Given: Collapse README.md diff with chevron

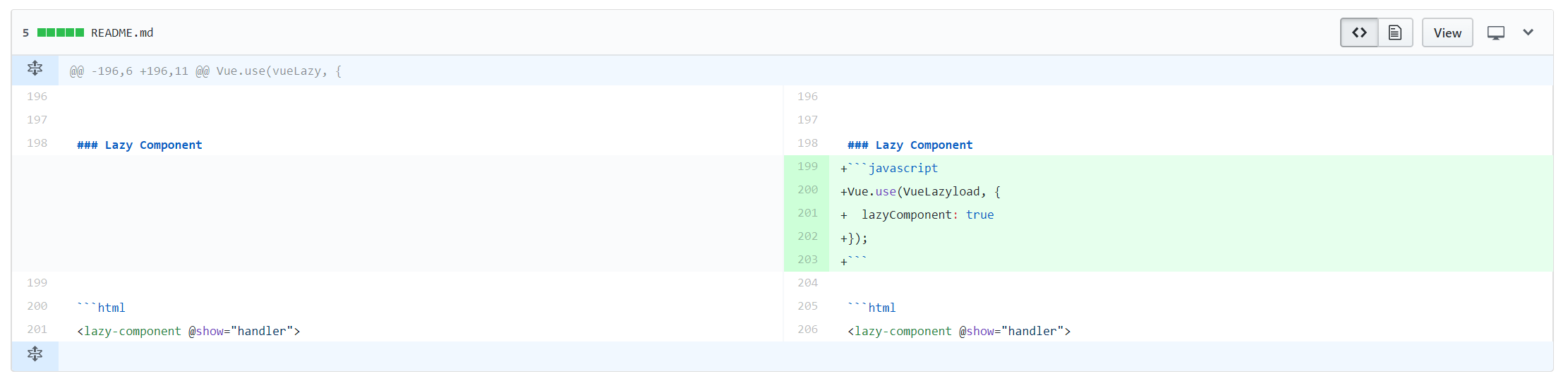Looking at the screenshot, I should (x=1528, y=32).
